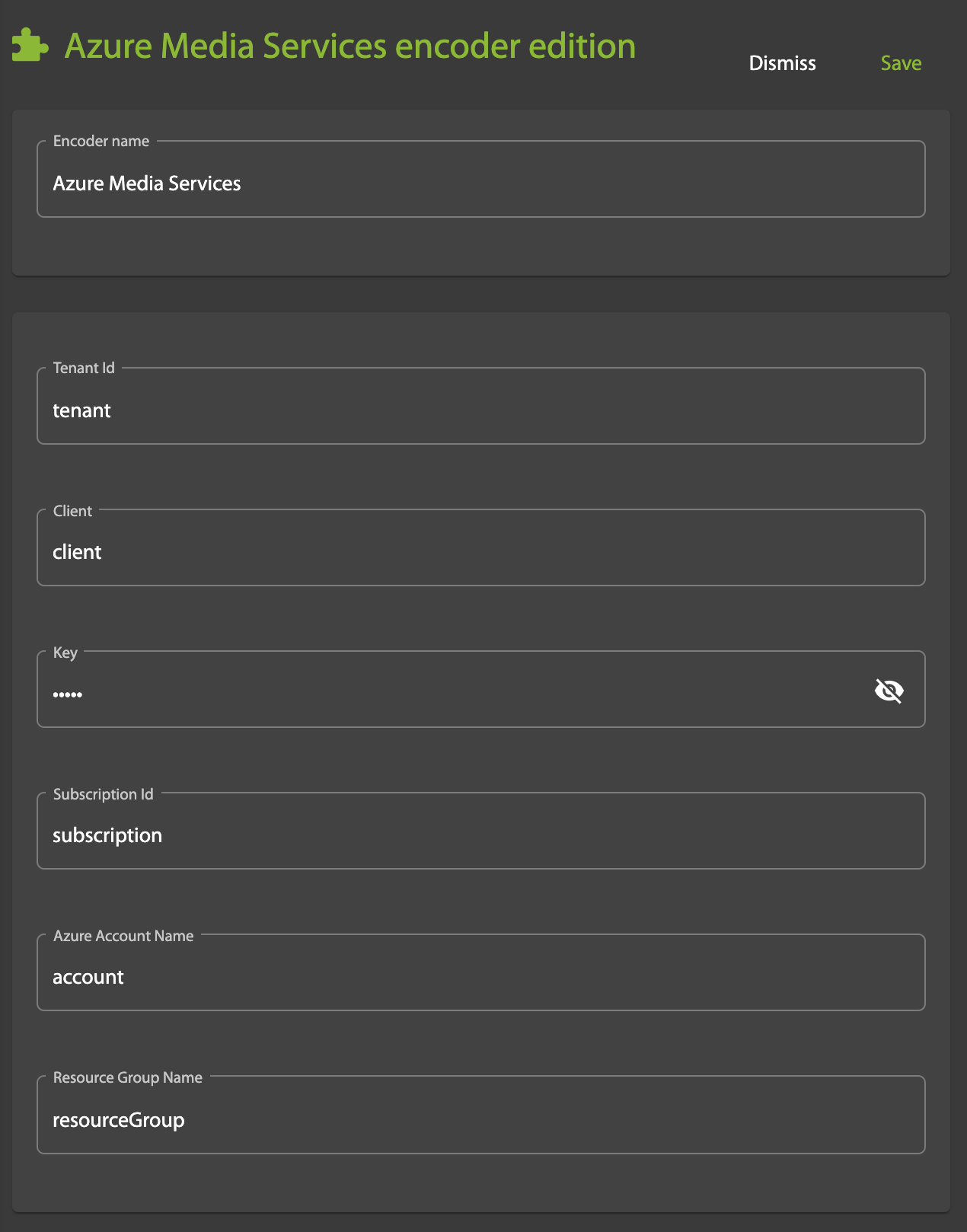Click the 'Subscription Id' floating label

click(104, 794)
